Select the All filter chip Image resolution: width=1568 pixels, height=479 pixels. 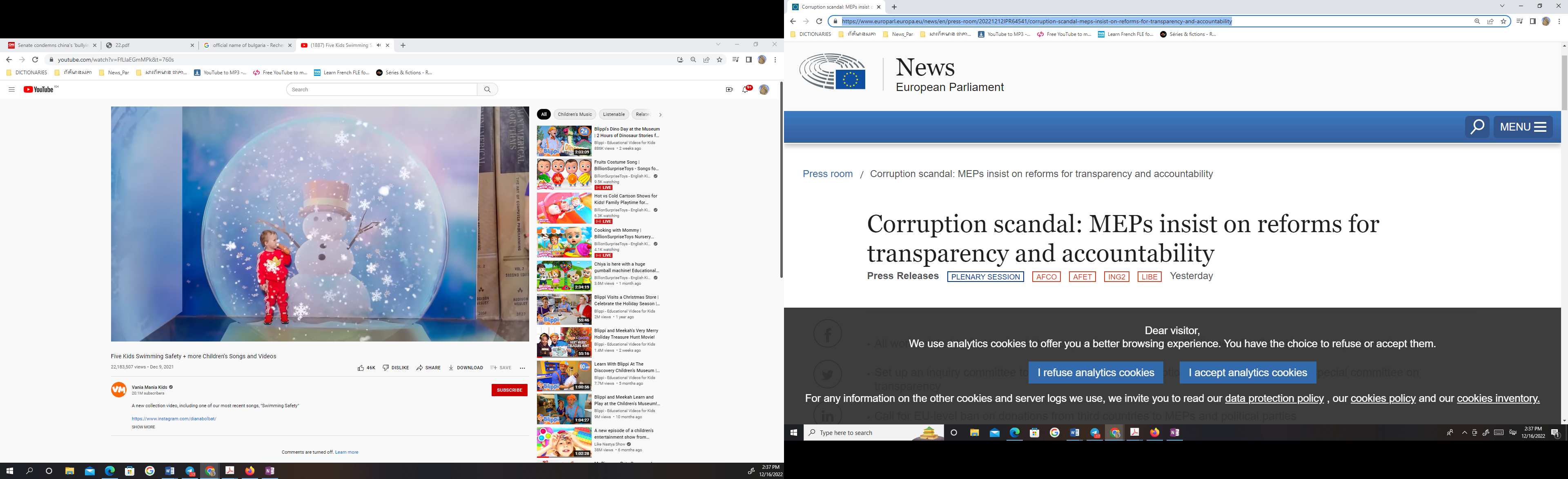pos(543,114)
